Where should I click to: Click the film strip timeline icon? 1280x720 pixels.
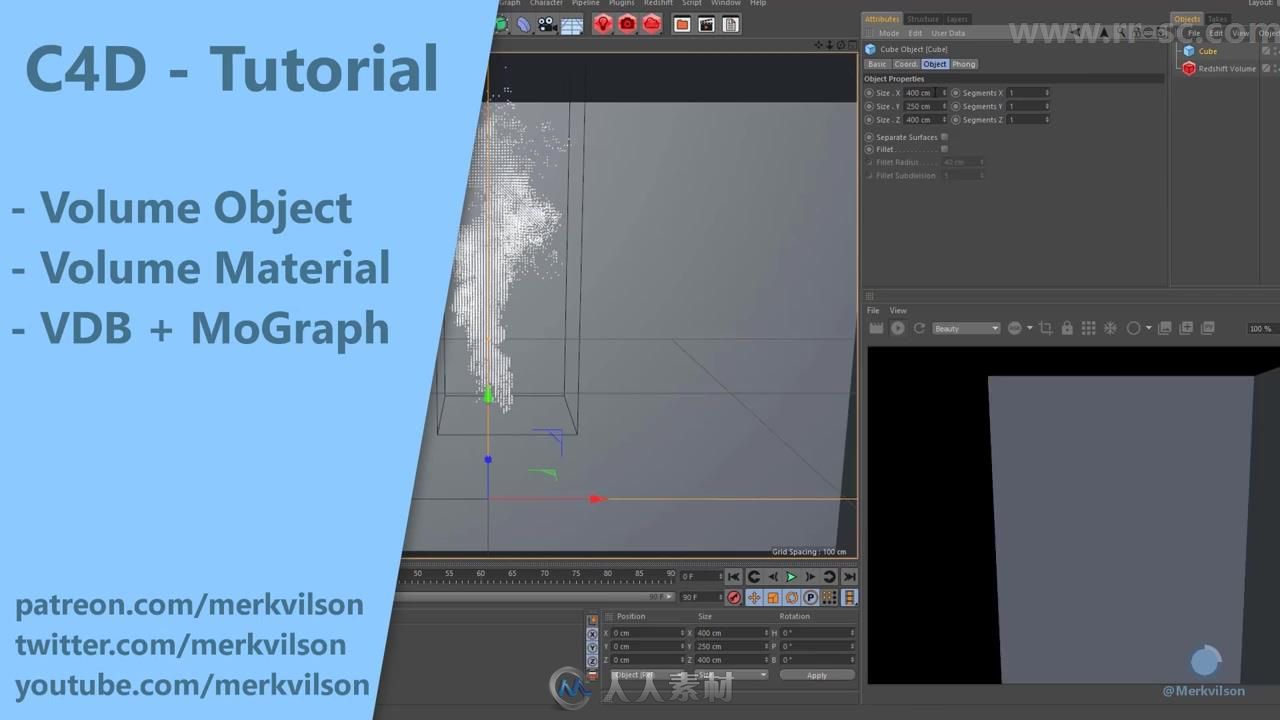point(849,598)
